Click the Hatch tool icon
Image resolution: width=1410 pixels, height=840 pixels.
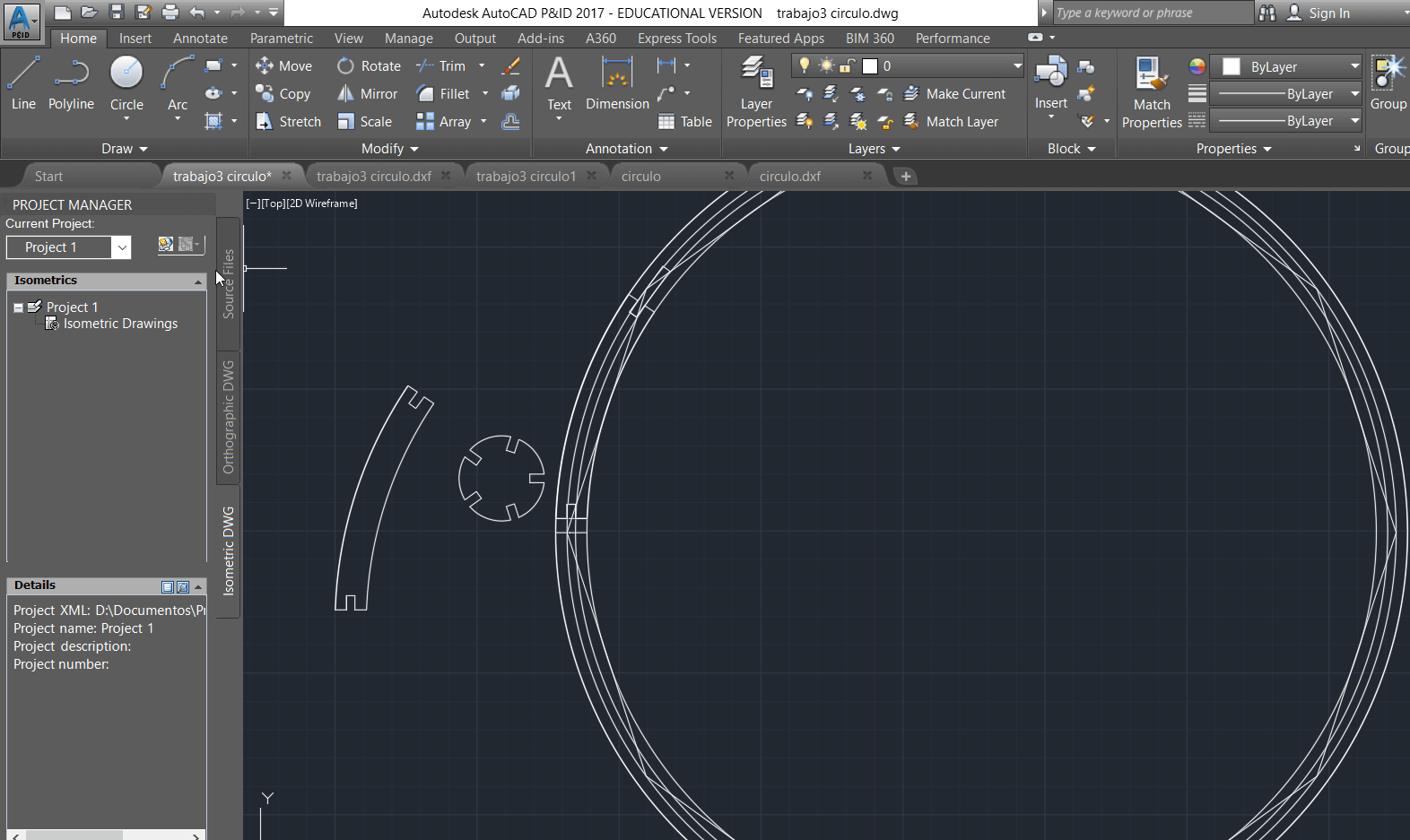(x=213, y=121)
